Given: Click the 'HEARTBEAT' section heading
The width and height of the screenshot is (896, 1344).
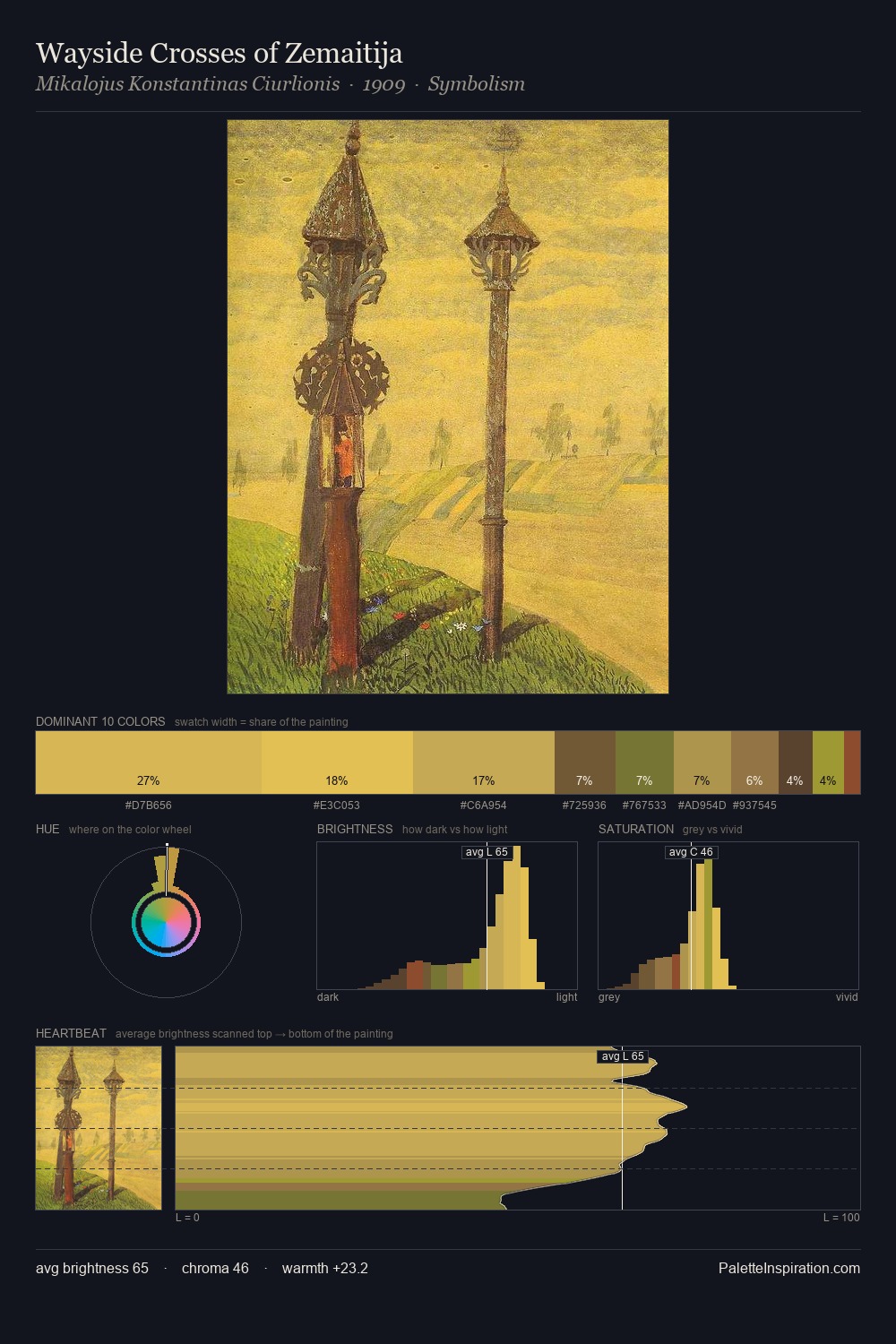Looking at the screenshot, I should 71,1033.
